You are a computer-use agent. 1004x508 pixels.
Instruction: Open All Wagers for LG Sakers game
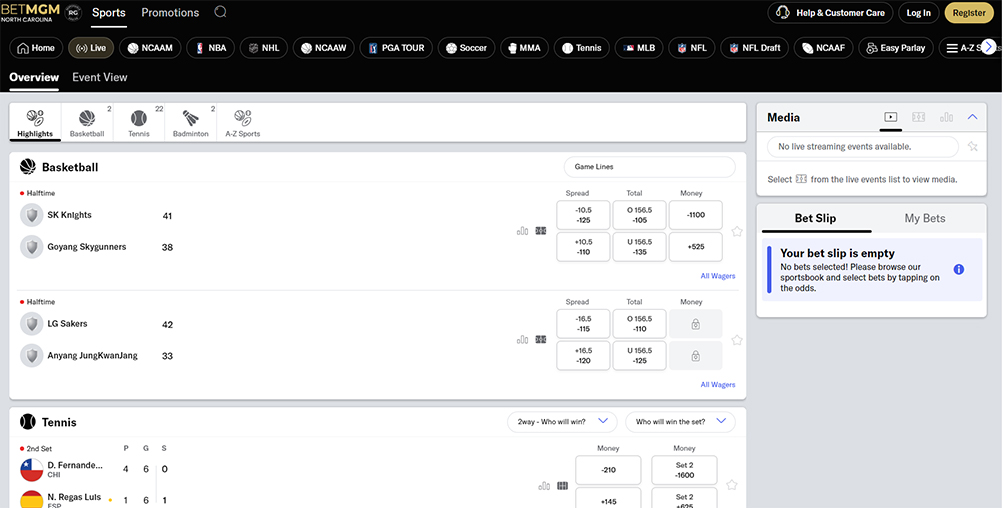click(718, 385)
